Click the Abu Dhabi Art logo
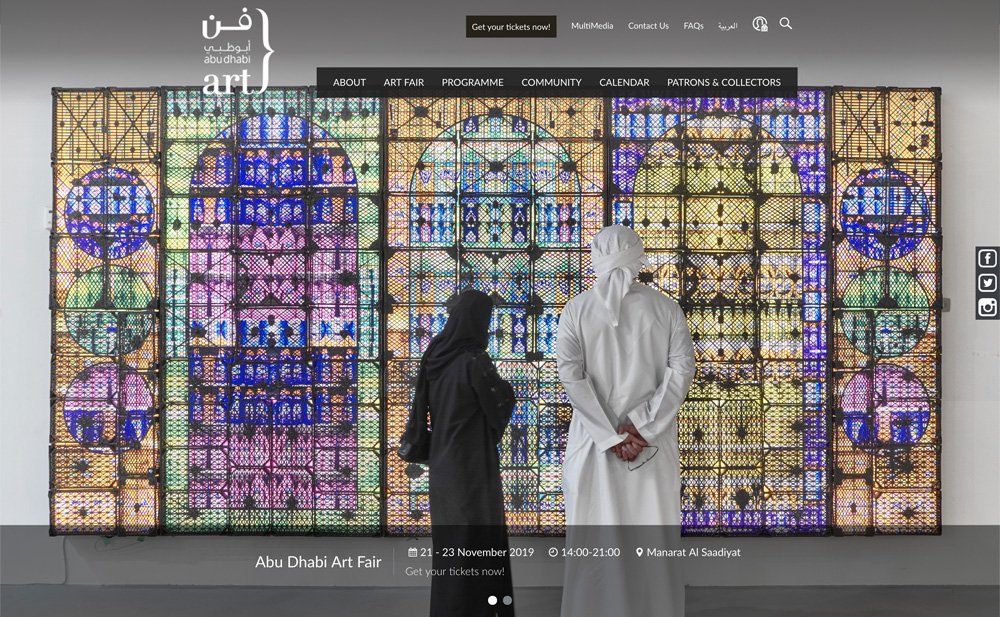This screenshot has height=617, width=1000. [237, 52]
